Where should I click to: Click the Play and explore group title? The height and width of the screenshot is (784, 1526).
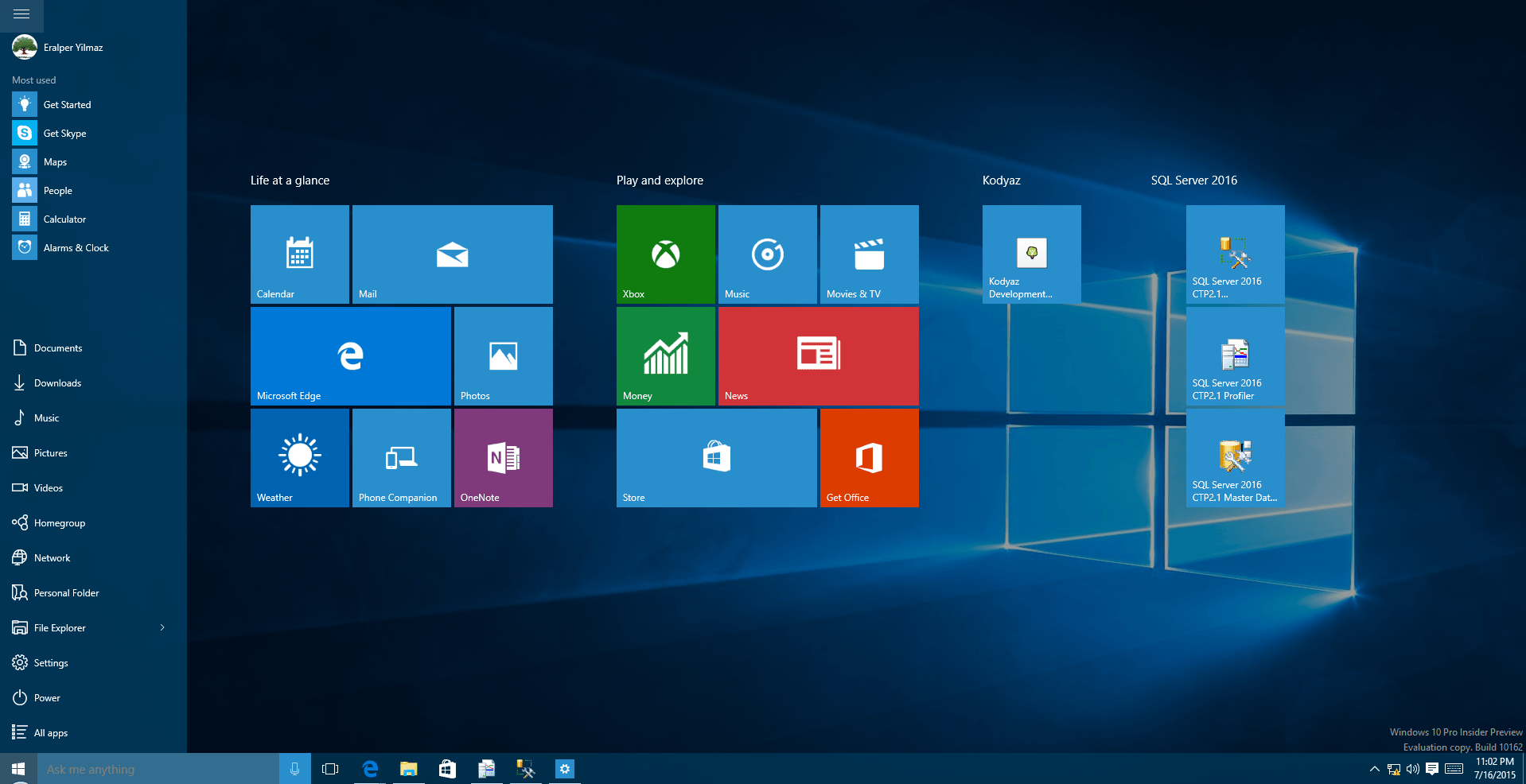click(x=660, y=180)
